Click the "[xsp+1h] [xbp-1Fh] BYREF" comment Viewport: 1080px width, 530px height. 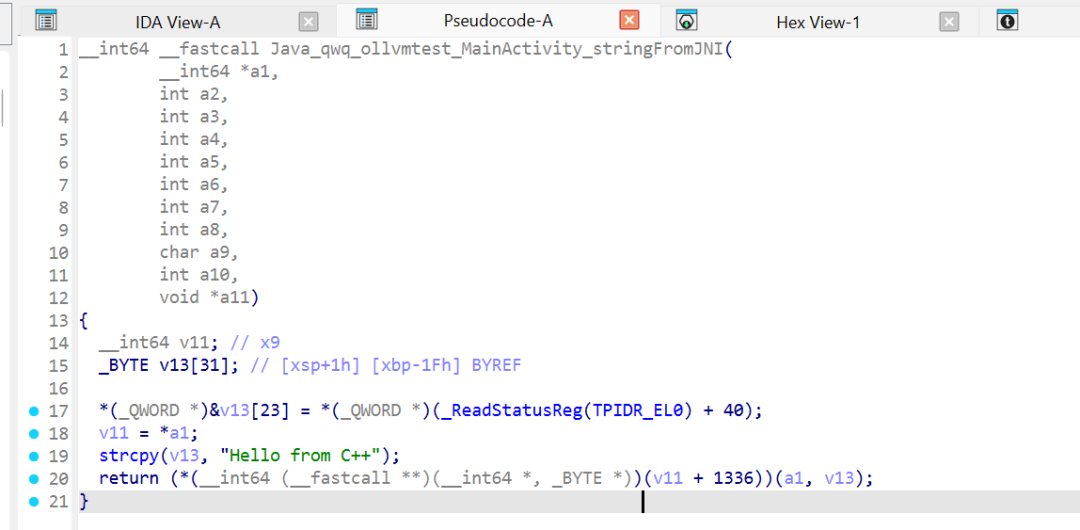click(402, 365)
